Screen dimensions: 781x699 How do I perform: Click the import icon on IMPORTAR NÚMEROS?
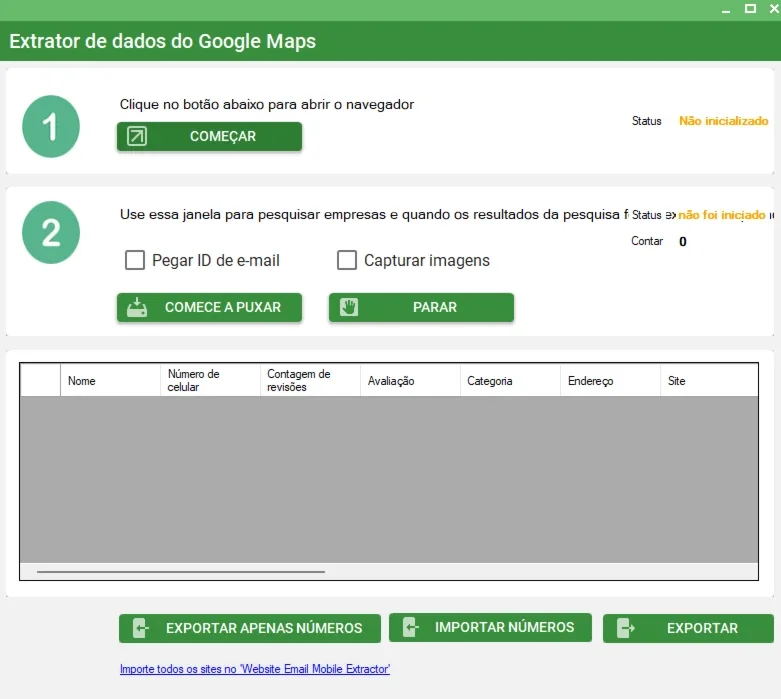[x=410, y=627]
